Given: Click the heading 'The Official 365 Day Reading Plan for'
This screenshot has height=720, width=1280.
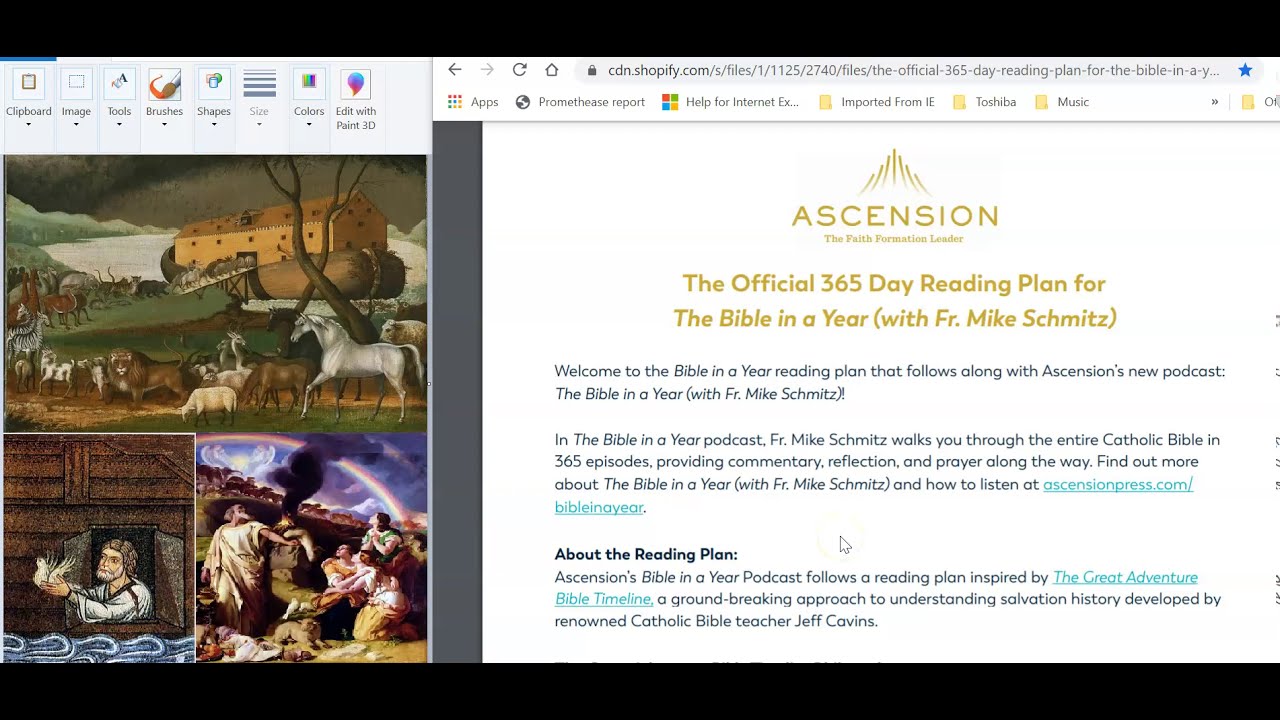Looking at the screenshot, I should pyautogui.click(x=894, y=283).
